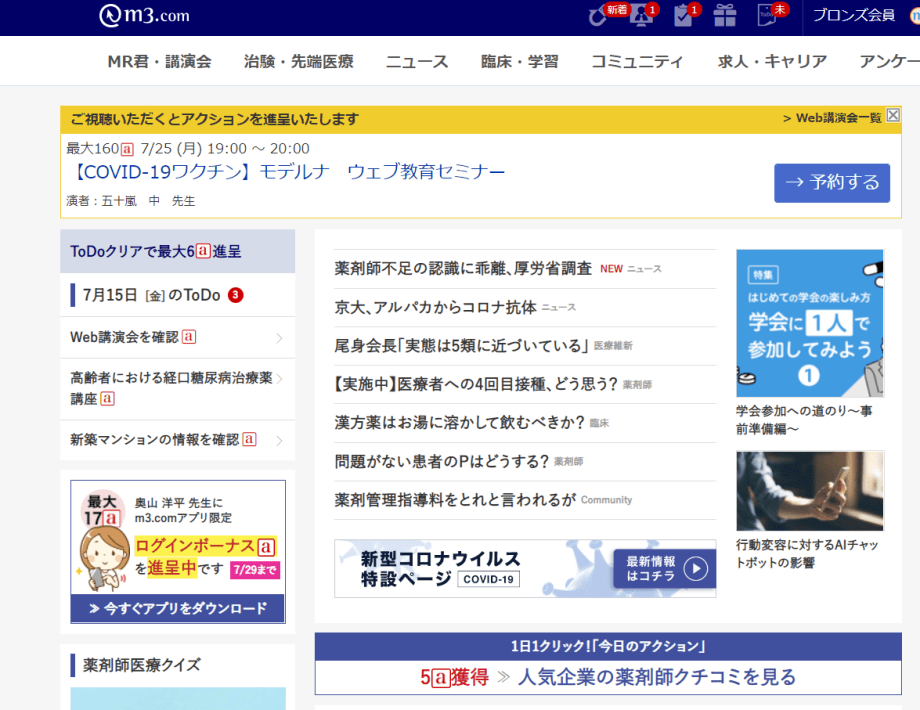Open article 漢方薬はお湯に溶かして飲むべきか?
This screenshot has width=920, height=710.
click(459, 422)
